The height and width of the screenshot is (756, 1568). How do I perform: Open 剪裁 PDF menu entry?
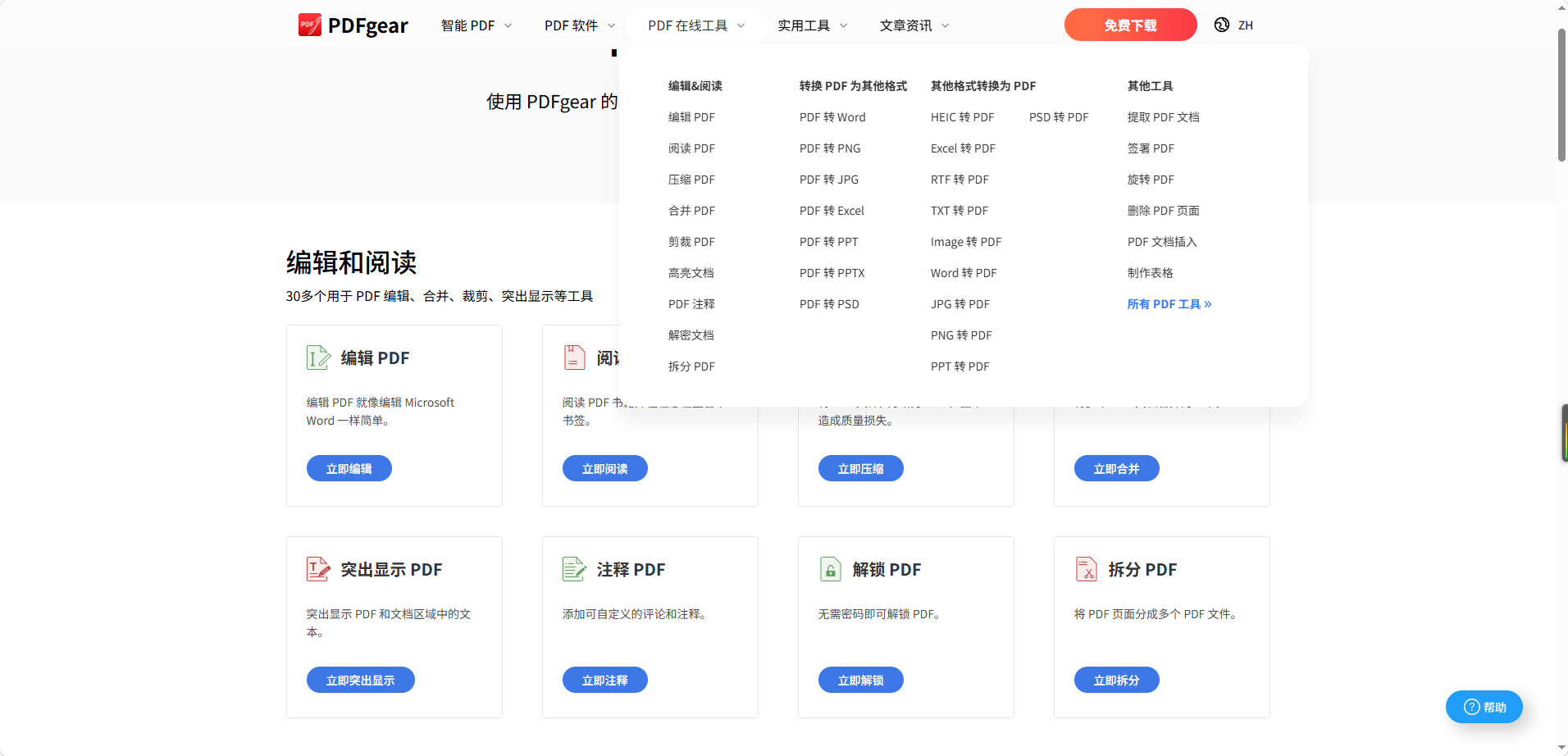691,242
